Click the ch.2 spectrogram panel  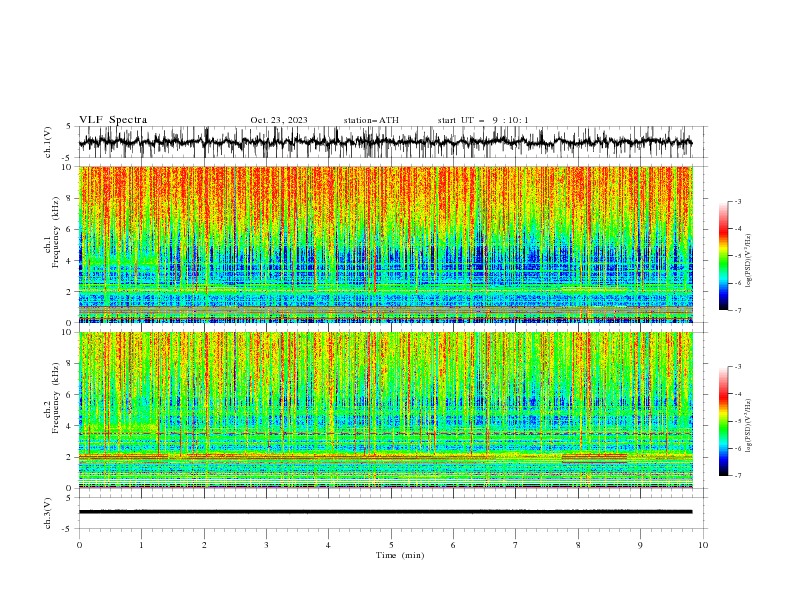point(386,410)
